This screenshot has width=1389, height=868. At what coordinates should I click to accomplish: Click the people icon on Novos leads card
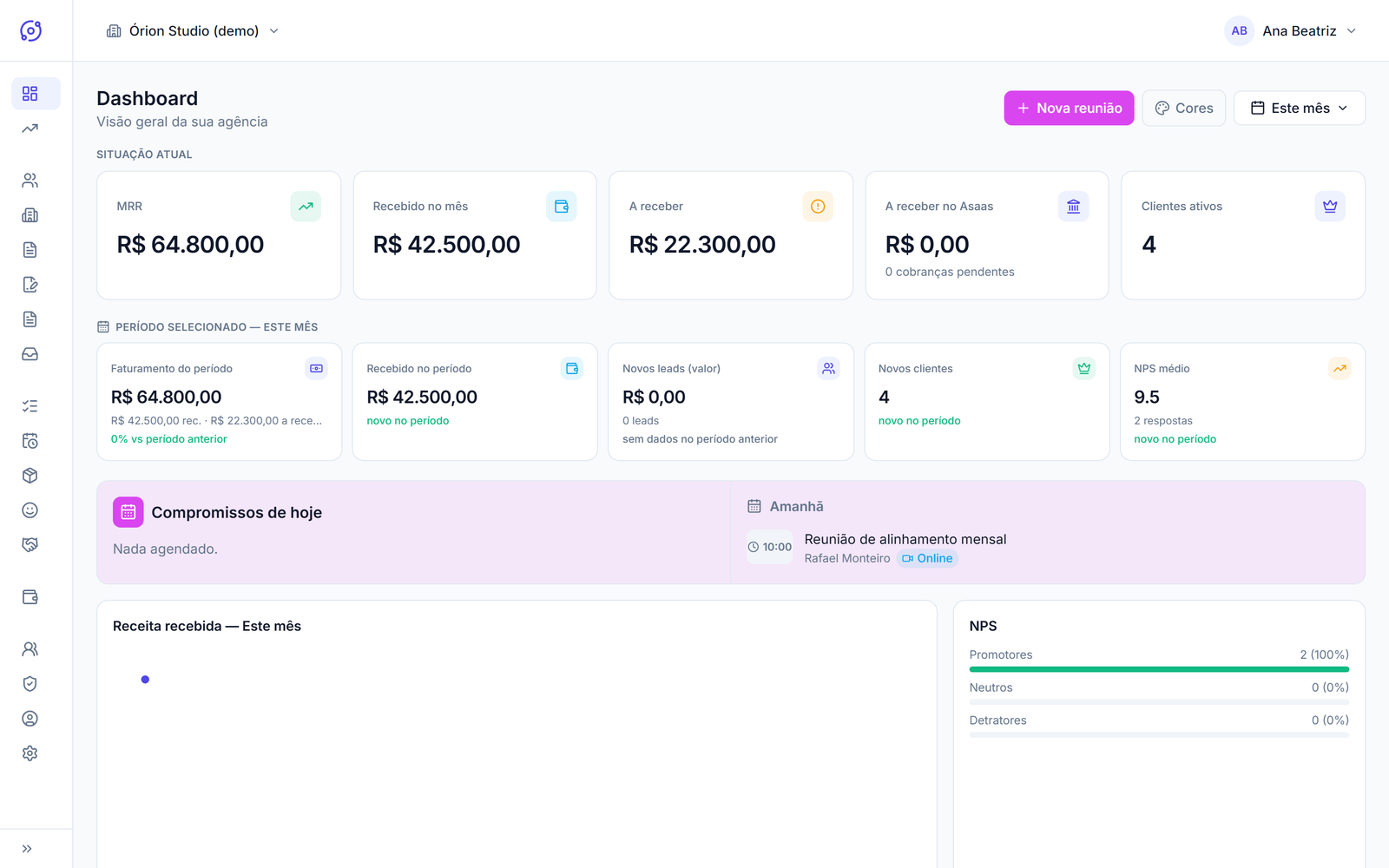pyautogui.click(x=829, y=369)
